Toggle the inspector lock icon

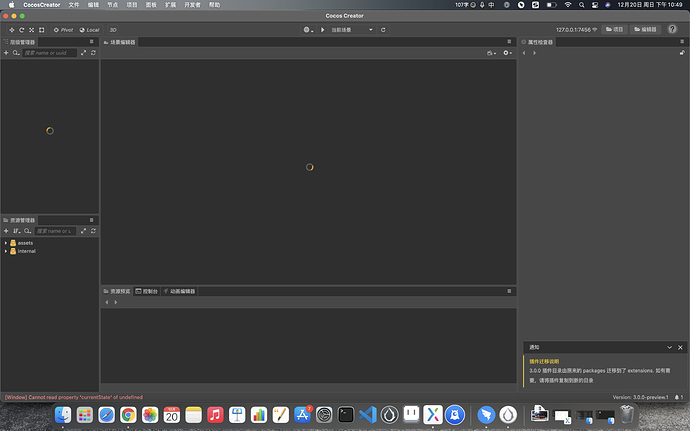click(682, 53)
